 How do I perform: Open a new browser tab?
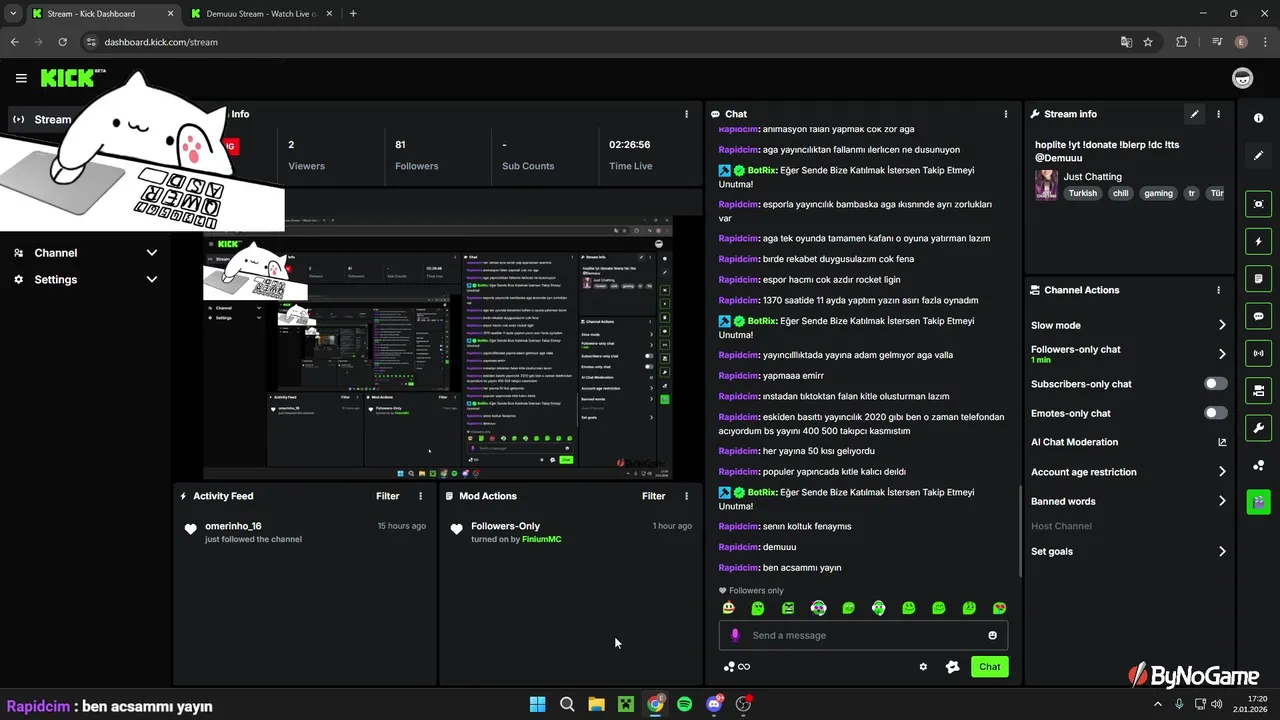tap(353, 14)
